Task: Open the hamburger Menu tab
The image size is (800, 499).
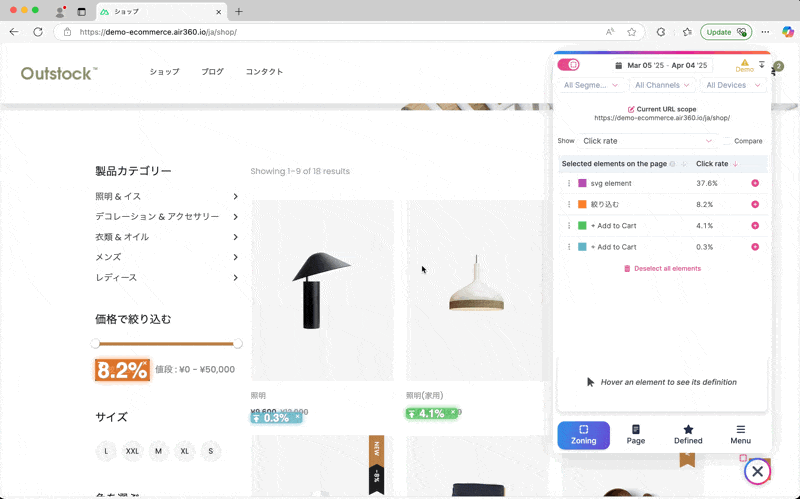Action: (x=740, y=434)
